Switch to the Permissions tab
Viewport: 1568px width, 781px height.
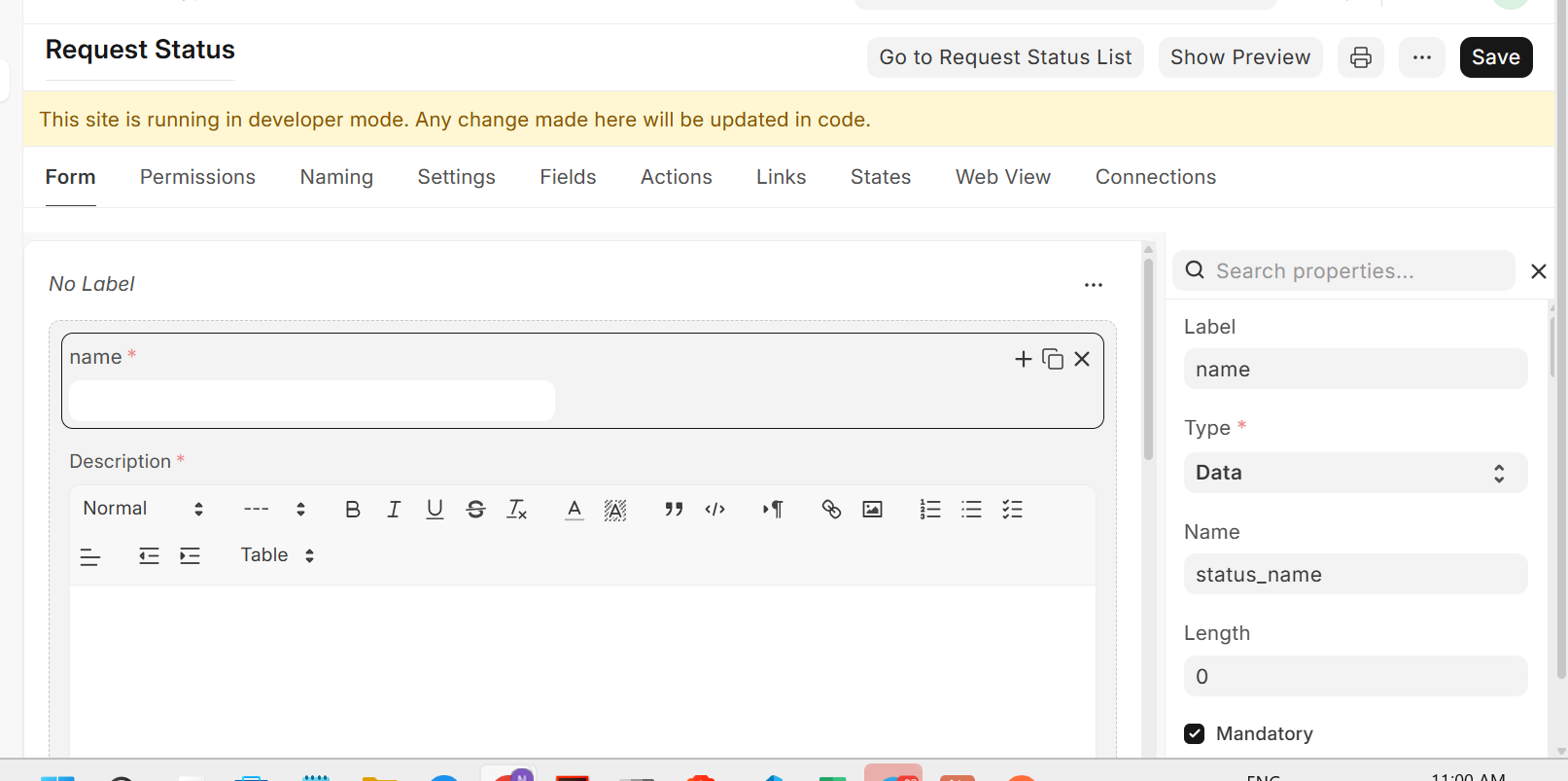(x=197, y=177)
